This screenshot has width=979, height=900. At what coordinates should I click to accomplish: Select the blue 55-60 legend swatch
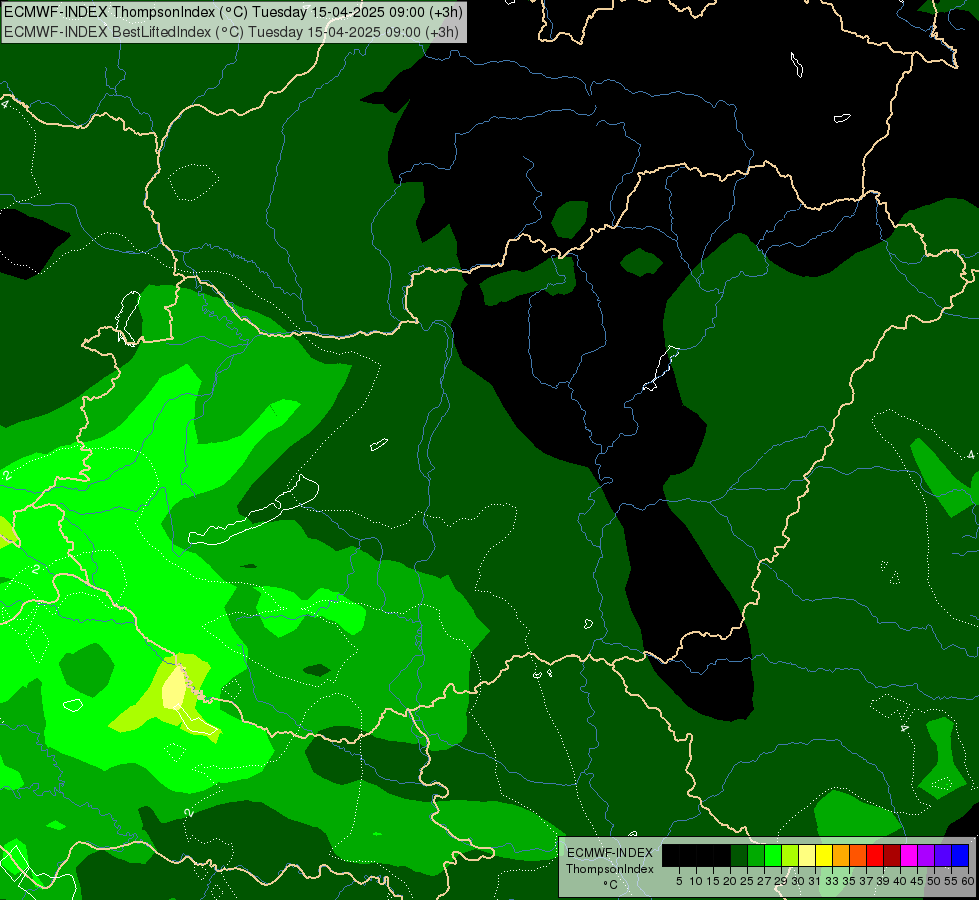[960, 855]
